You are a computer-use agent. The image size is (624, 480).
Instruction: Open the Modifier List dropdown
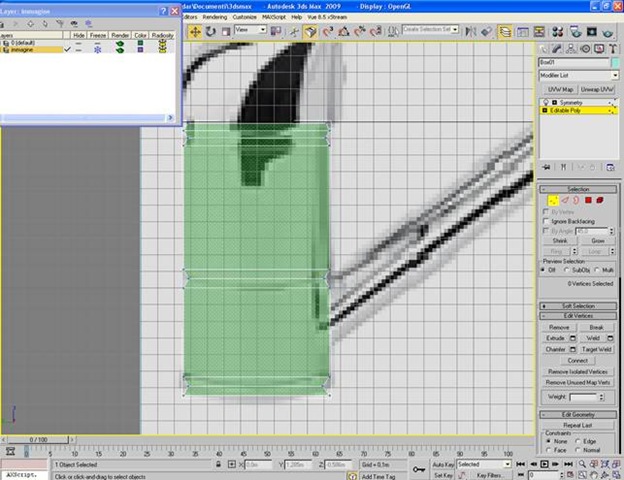pyautogui.click(x=578, y=75)
